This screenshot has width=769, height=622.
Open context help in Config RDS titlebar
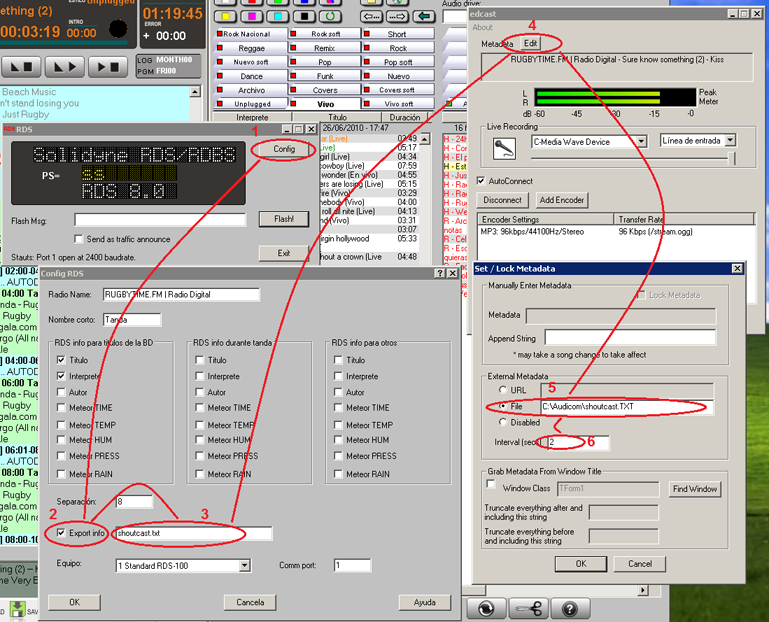pyautogui.click(x=440, y=273)
